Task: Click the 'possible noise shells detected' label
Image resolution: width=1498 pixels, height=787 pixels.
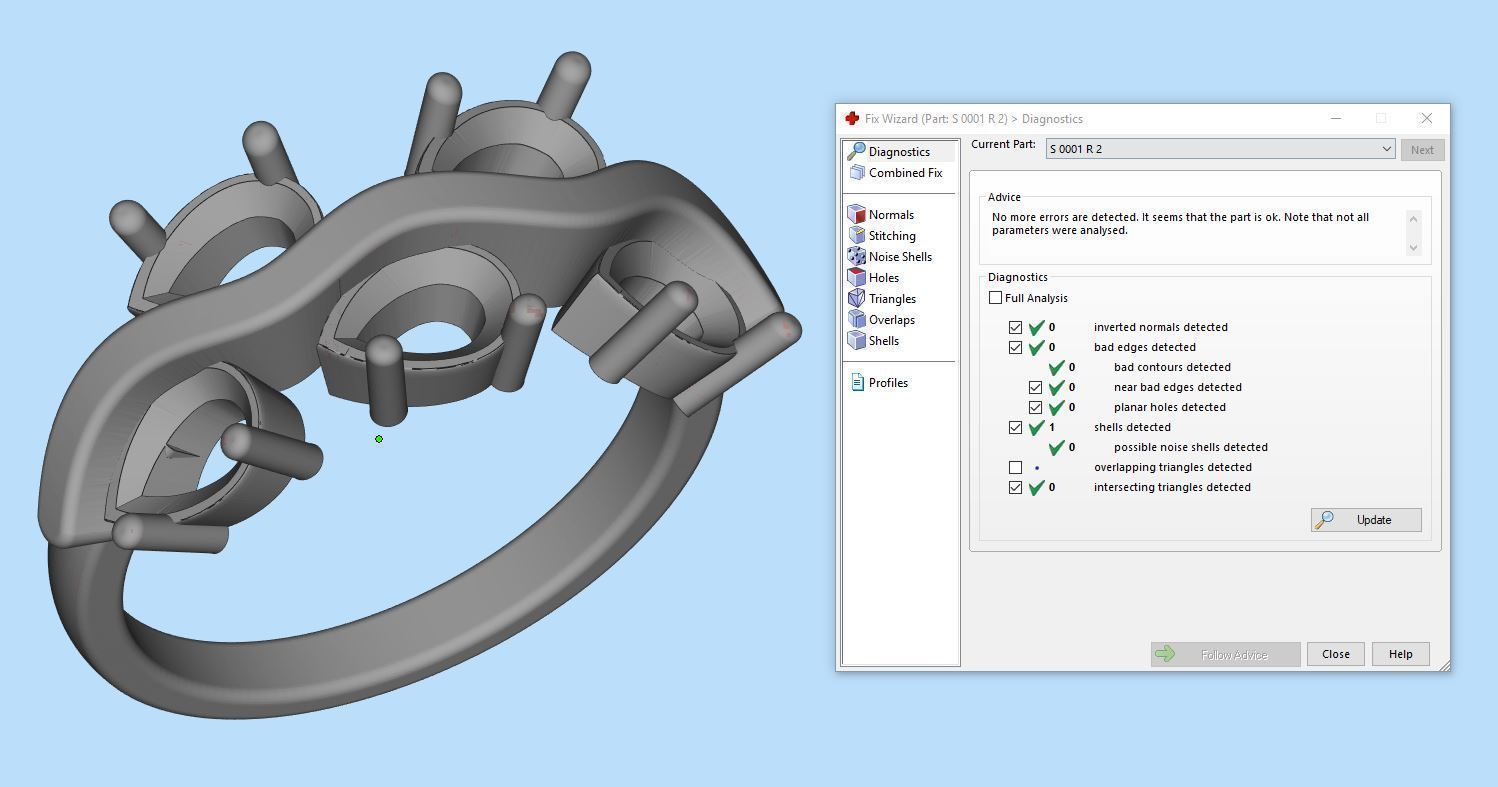Action: click(x=1190, y=447)
